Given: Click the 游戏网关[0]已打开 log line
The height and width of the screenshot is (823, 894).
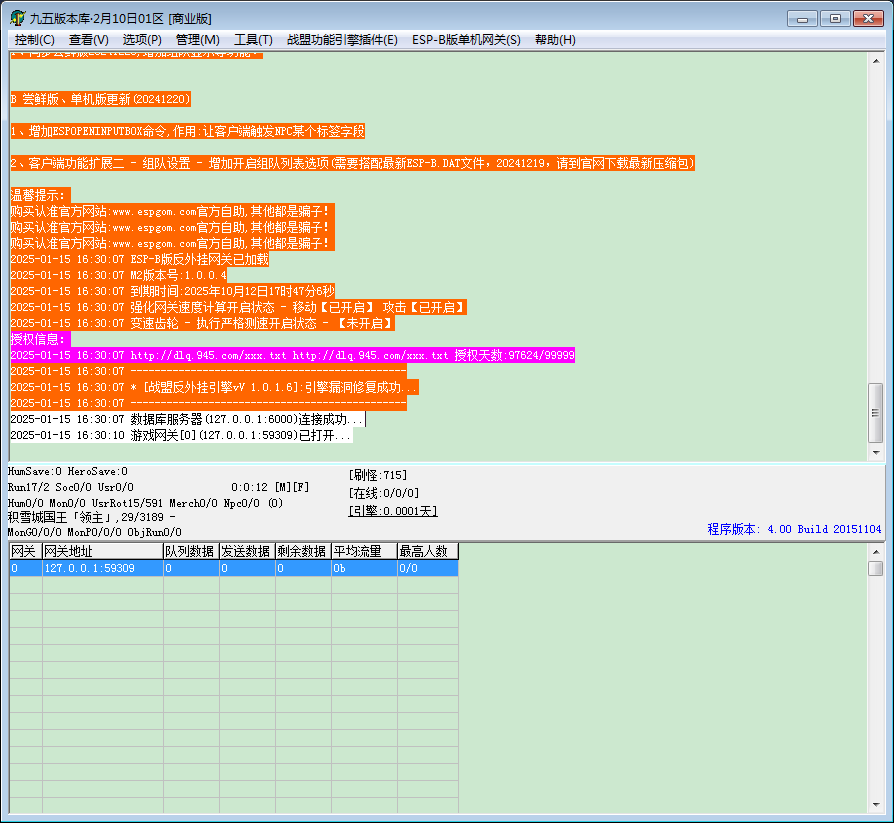Looking at the screenshot, I should point(181,435).
